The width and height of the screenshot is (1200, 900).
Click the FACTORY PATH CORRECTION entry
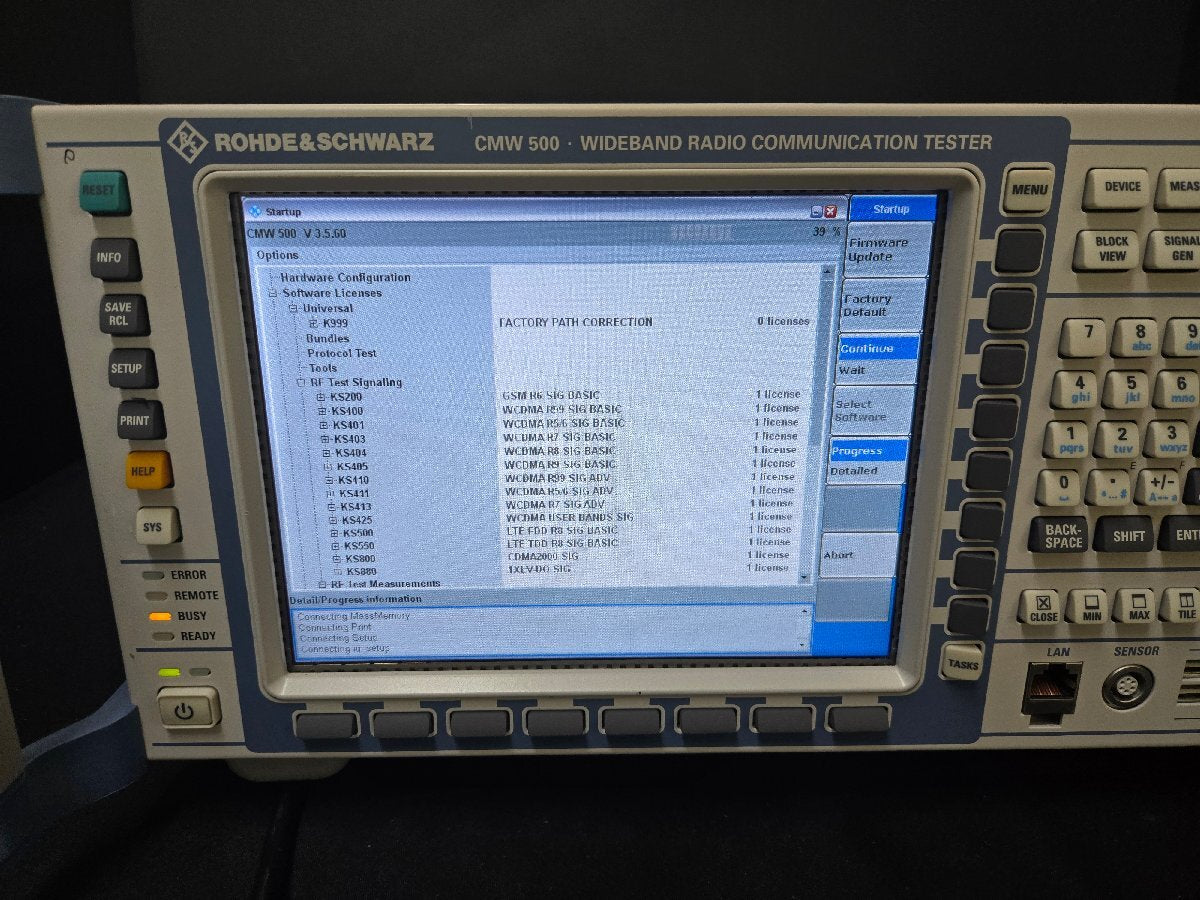575,322
